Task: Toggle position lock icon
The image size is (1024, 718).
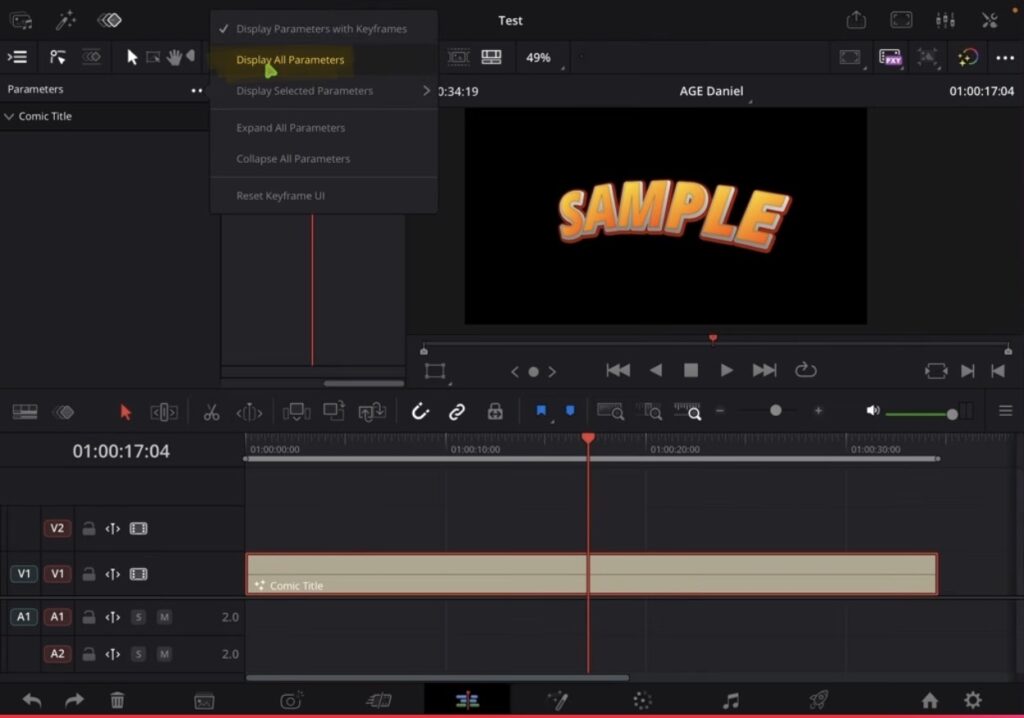Action: click(x=495, y=412)
